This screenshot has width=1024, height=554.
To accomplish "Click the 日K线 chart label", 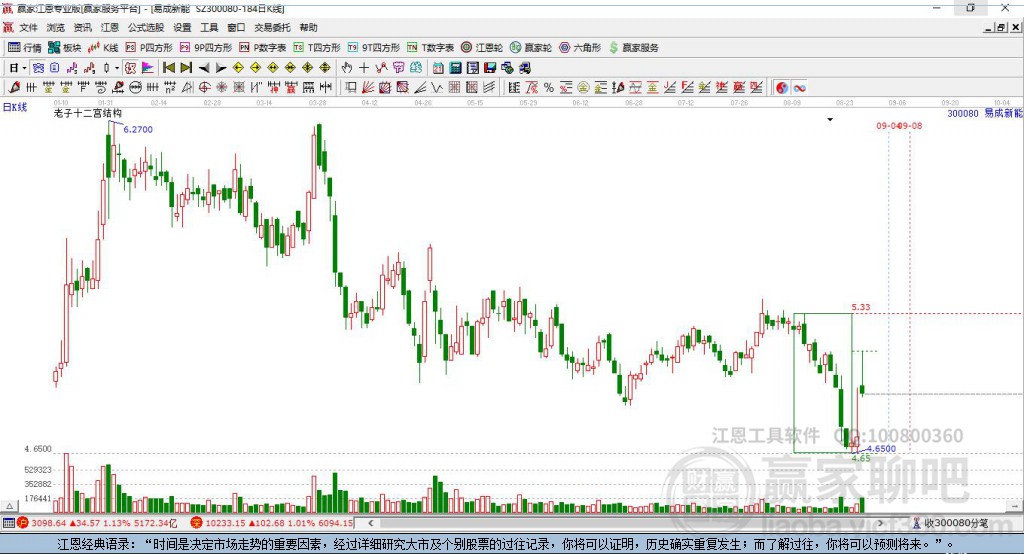I will [15, 107].
